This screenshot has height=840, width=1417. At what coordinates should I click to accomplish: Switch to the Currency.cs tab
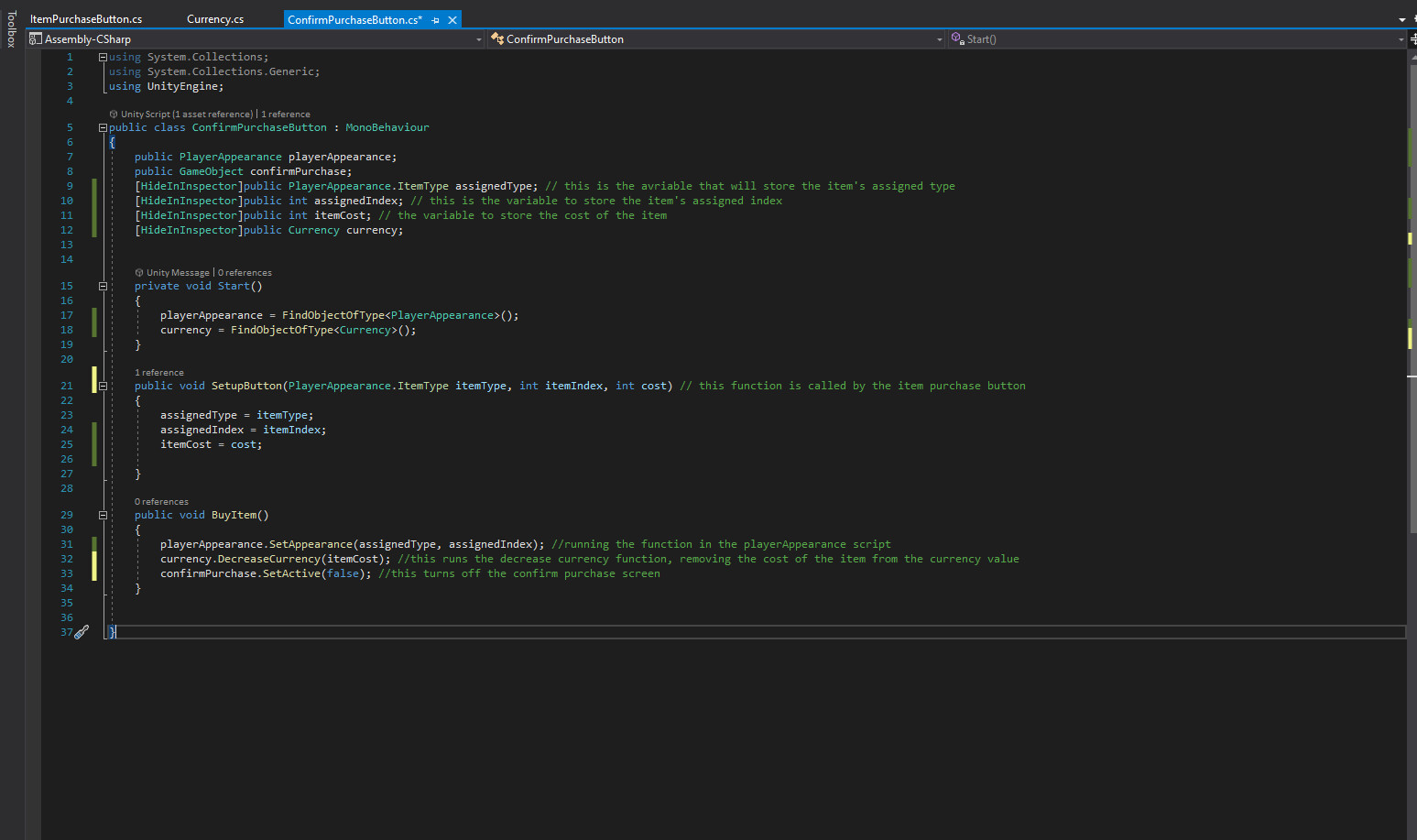(x=215, y=19)
